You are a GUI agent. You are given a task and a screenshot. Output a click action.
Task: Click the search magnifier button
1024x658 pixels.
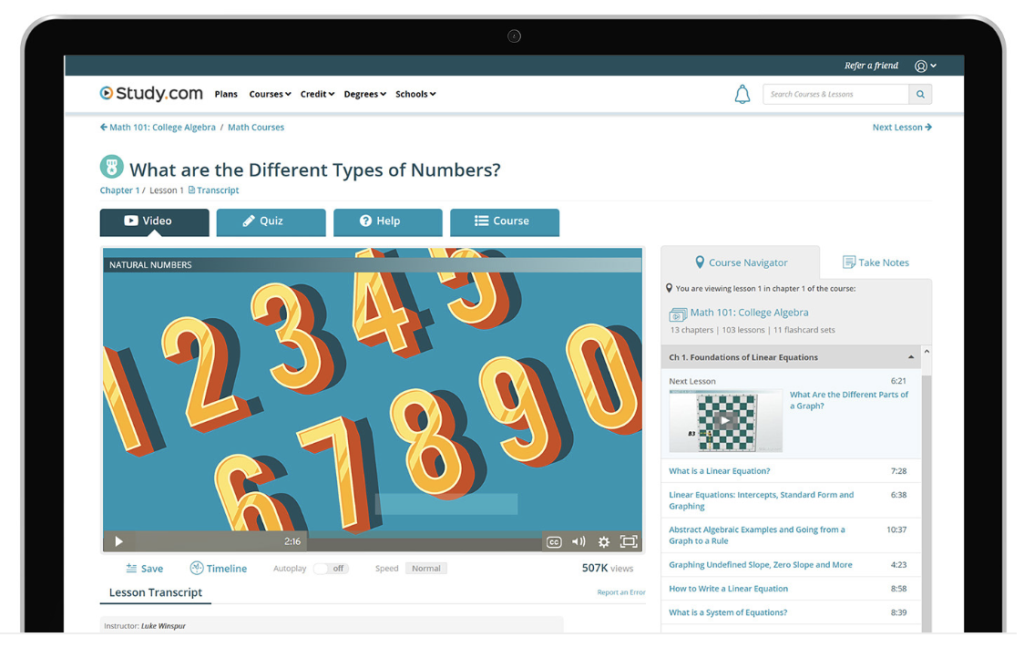(920, 94)
